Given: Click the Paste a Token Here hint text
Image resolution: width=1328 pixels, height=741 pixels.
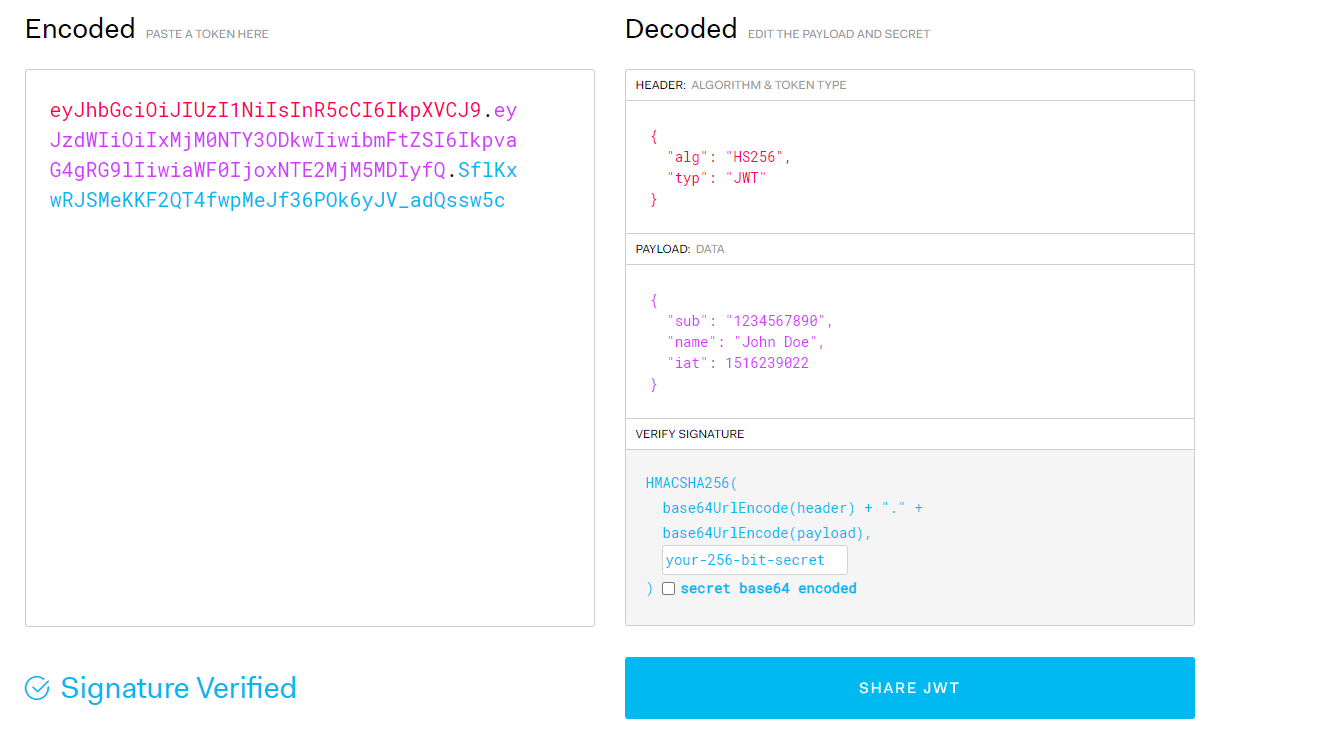Looking at the screenshot, I should [207, 34].
